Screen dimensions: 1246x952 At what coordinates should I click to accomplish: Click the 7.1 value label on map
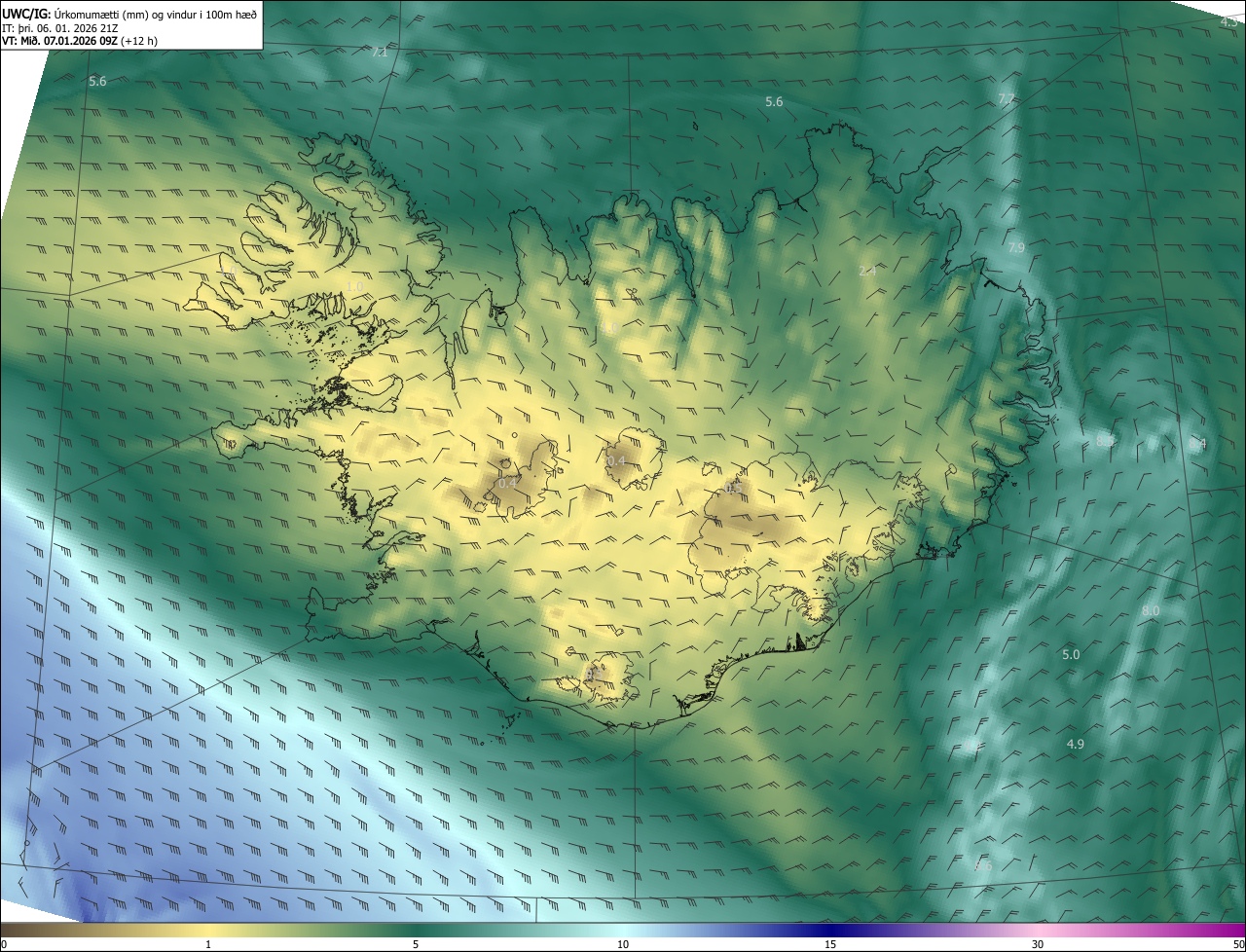(380, 53)
